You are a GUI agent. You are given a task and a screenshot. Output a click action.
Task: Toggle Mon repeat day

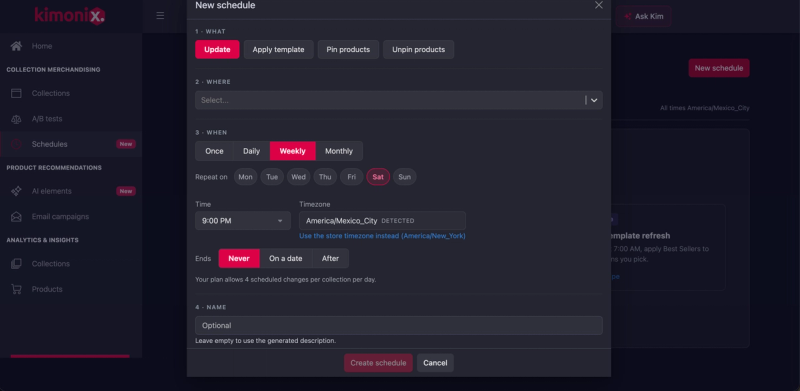(245, 177)
